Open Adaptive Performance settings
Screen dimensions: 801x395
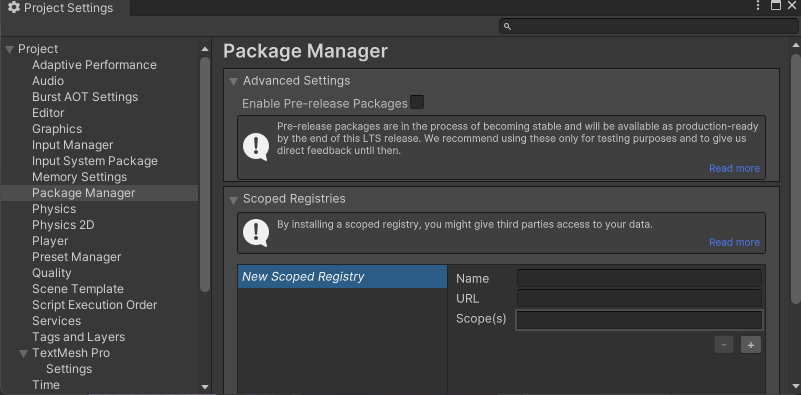coord(94,65)
